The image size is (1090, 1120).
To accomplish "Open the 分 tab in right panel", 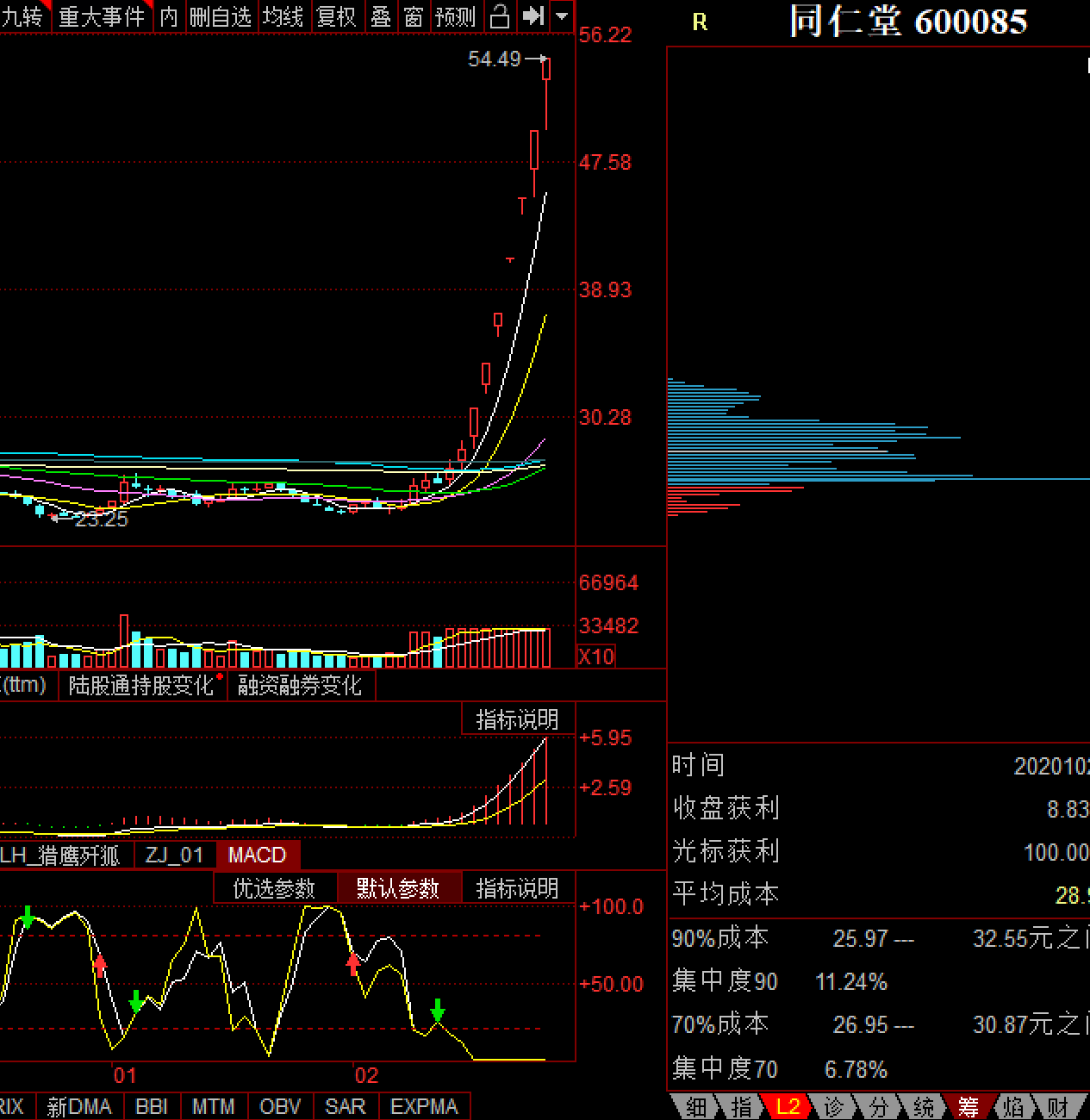I will click(878, 1106).
